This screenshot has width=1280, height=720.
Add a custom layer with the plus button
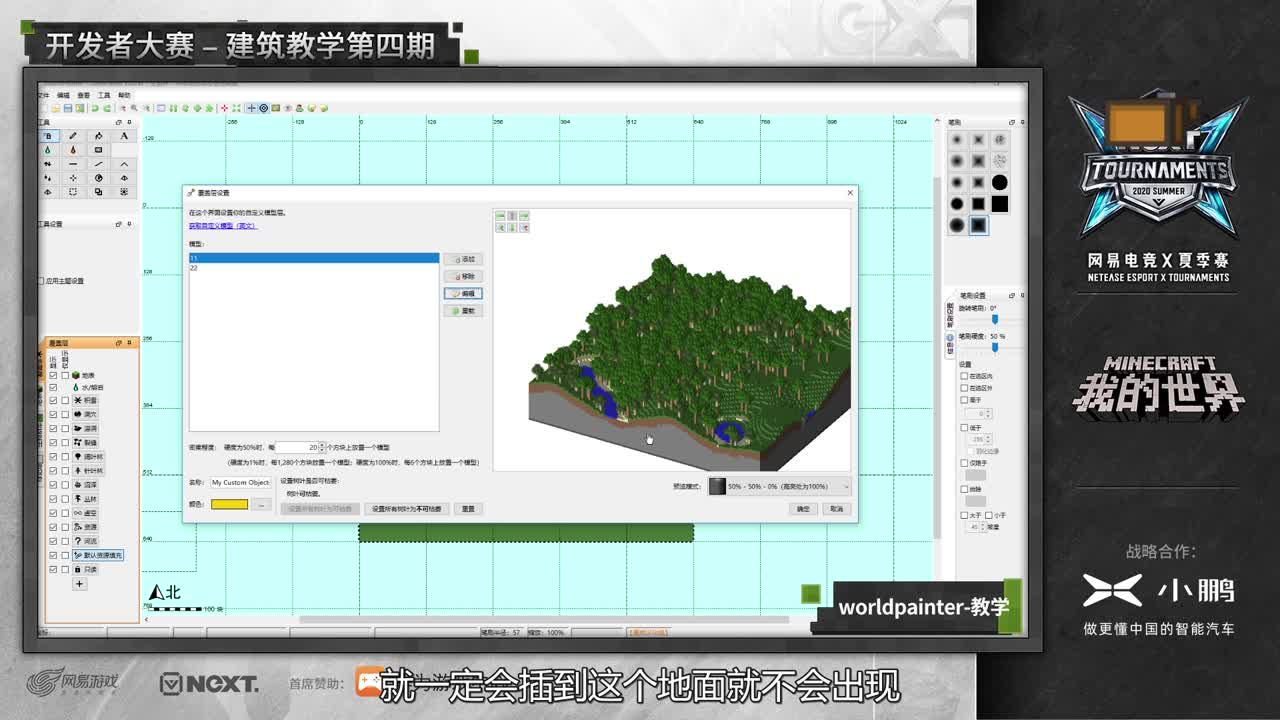[80, 584]
